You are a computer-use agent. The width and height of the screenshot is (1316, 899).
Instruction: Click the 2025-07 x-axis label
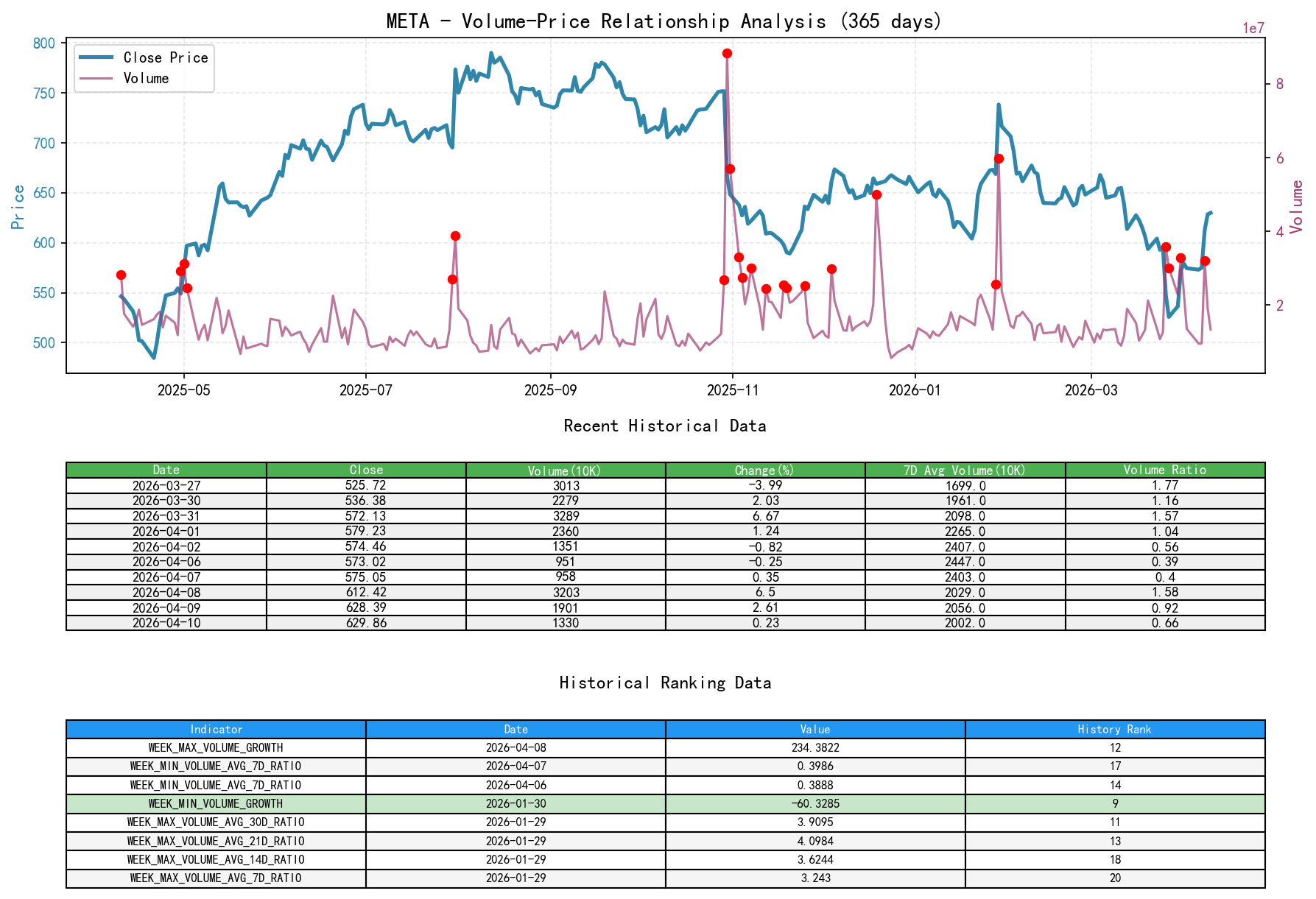366,390
